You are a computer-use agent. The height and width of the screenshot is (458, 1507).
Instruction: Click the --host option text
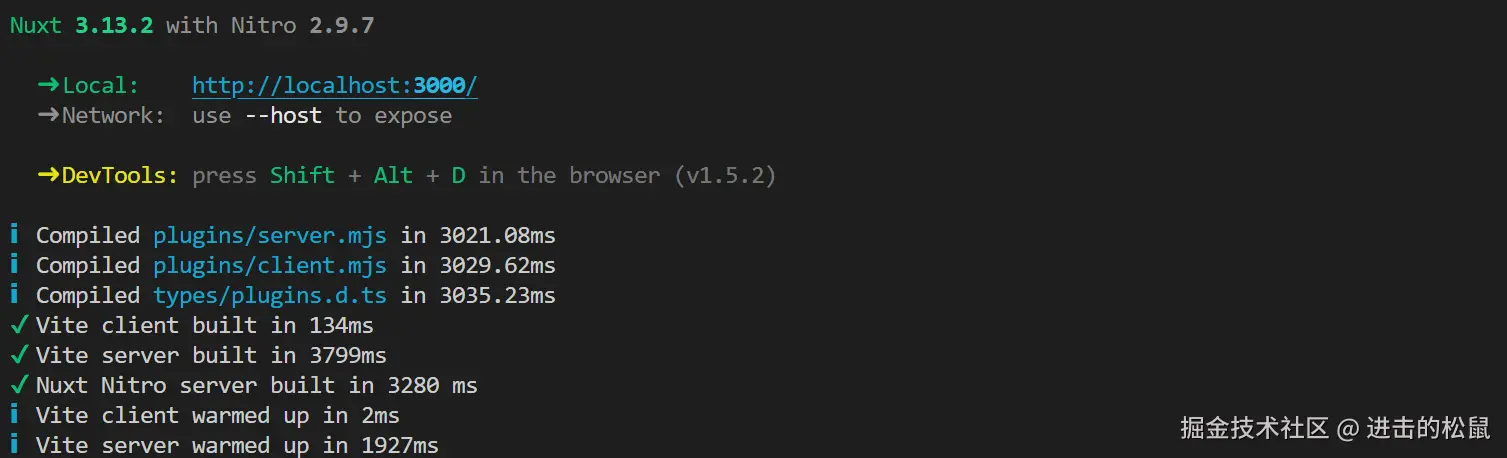(x=283, y=116)
